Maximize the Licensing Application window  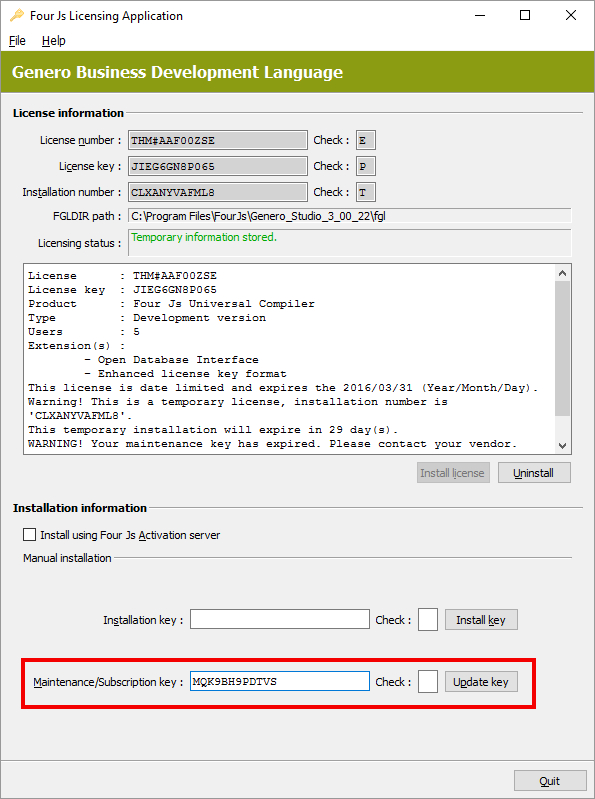click(525, 15)
